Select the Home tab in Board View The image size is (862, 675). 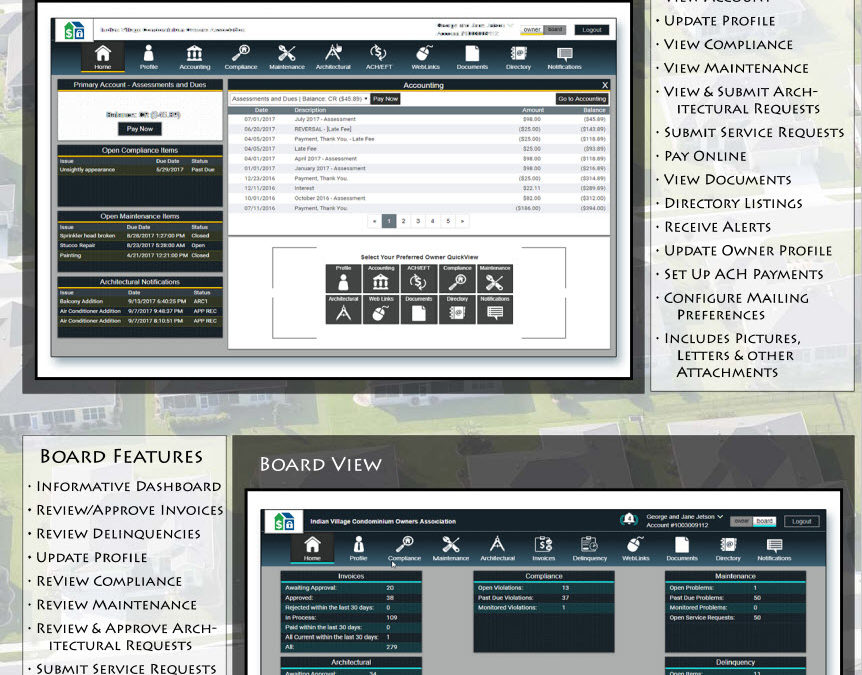pos(312,548)
